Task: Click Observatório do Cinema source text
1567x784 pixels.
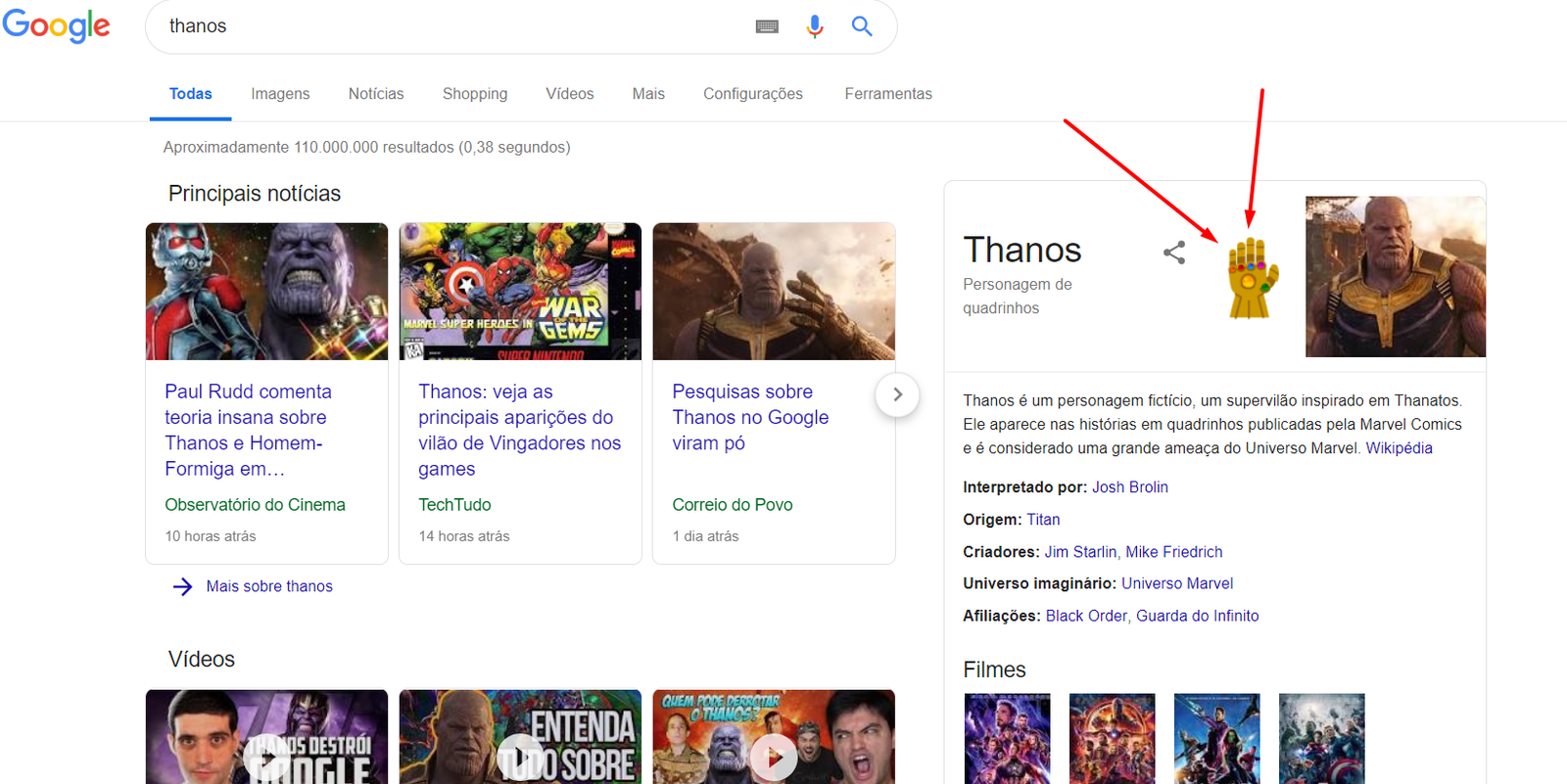Action: 255,505
